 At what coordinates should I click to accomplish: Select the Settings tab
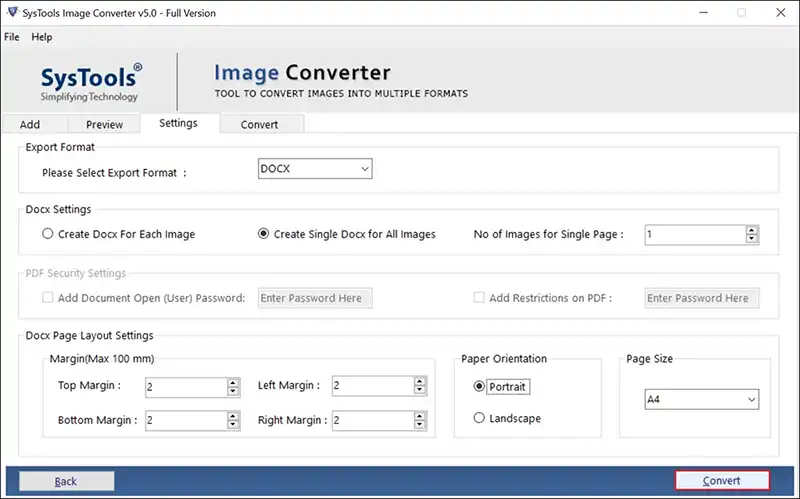pyautogui.click(x=179, y=123)
